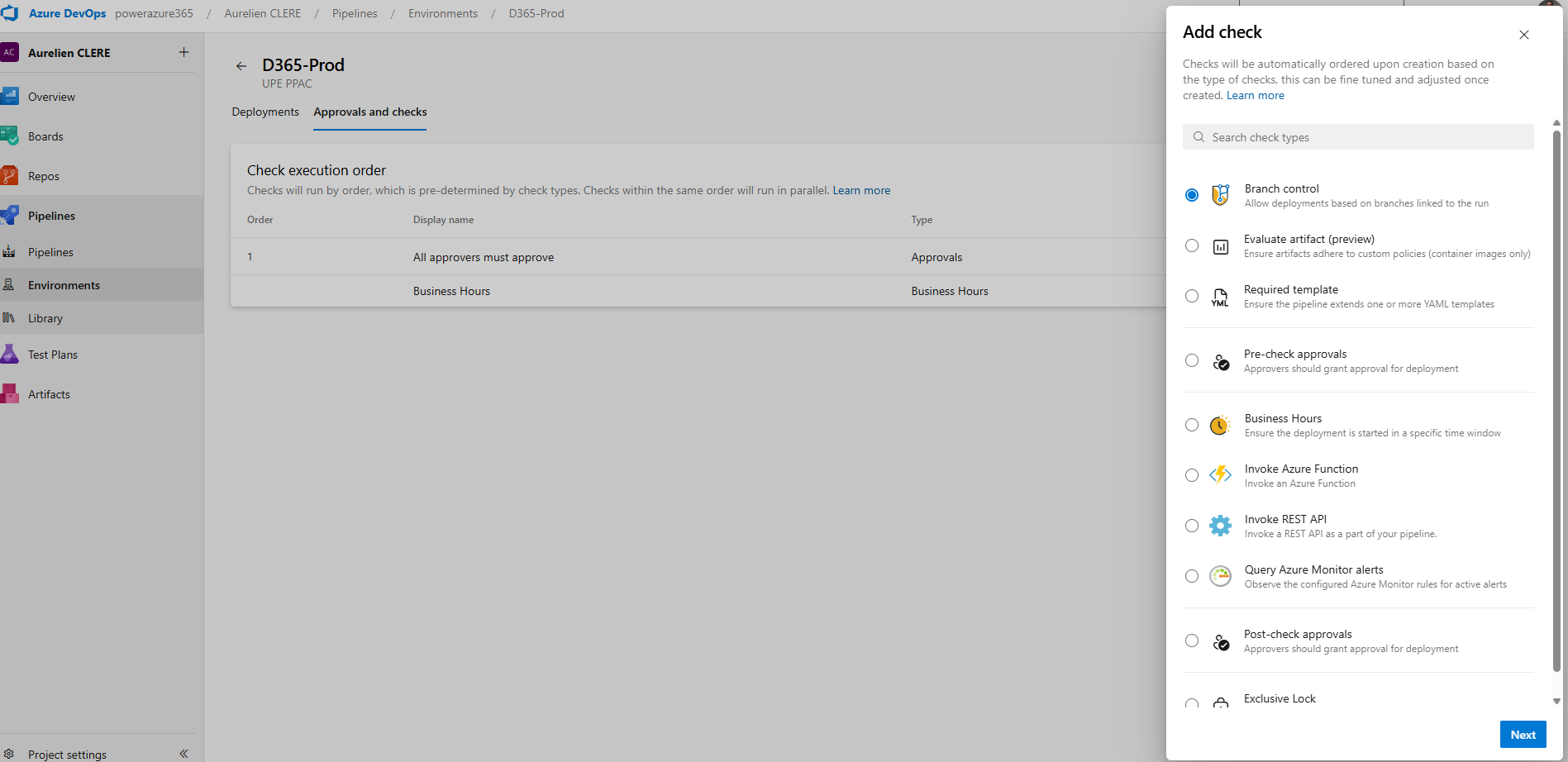The height and width of the screenshot is (762, 1568).
Task: Open the Repos sidebar icon
Action: (10, 176)
